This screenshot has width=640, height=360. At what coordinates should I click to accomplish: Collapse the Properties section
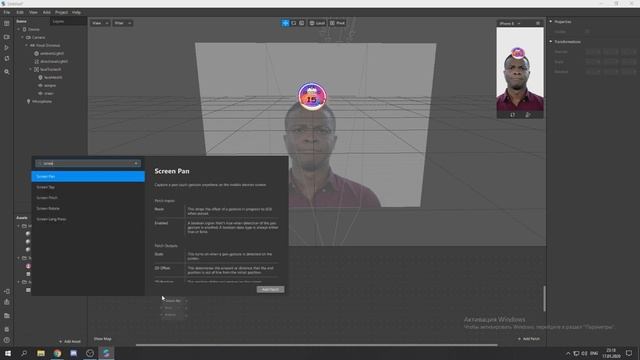click(x=551, y=21)
